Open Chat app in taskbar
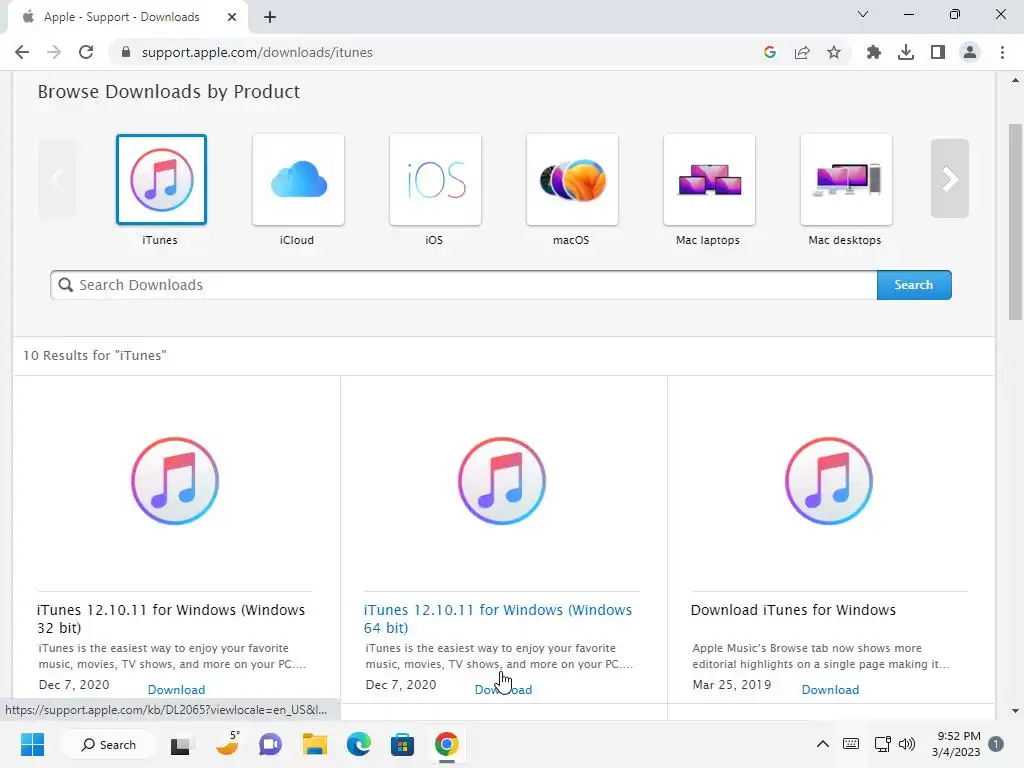1024x768 pixels. coord(270,744)
